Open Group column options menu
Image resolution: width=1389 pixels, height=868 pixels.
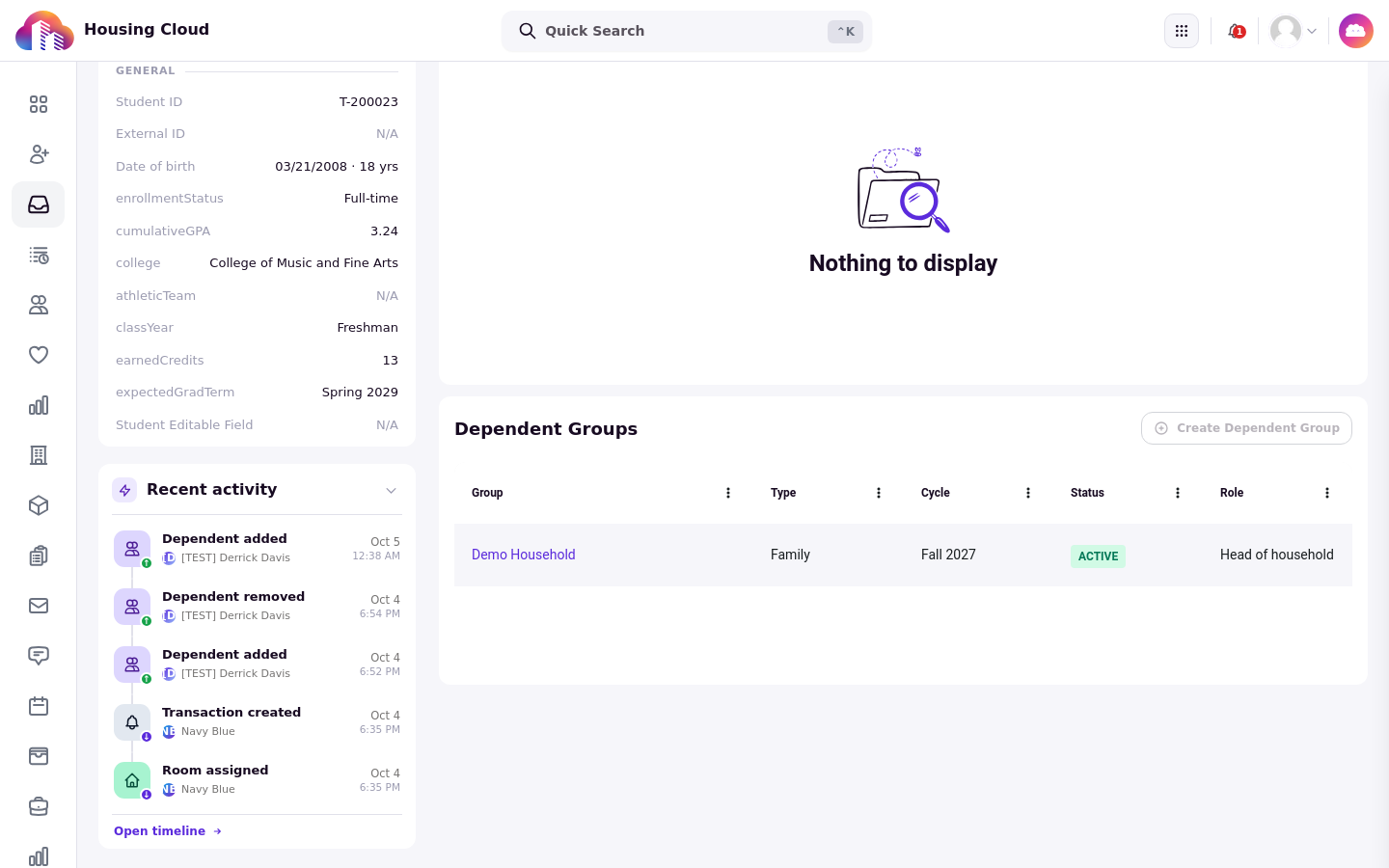[728, 493]
